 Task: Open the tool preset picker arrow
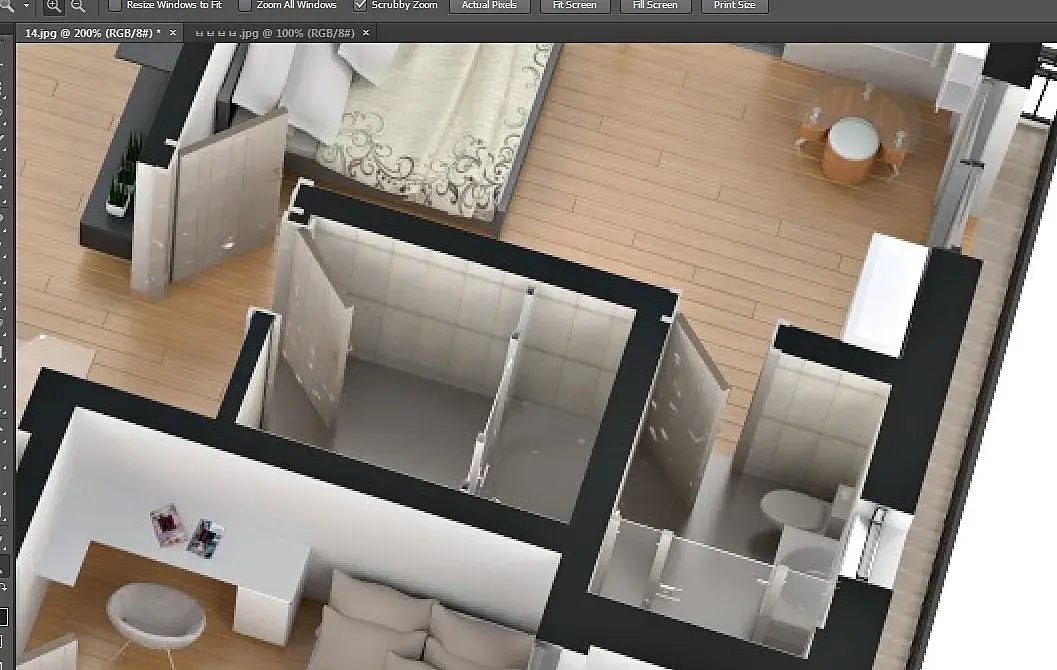(x=26, y=5)
